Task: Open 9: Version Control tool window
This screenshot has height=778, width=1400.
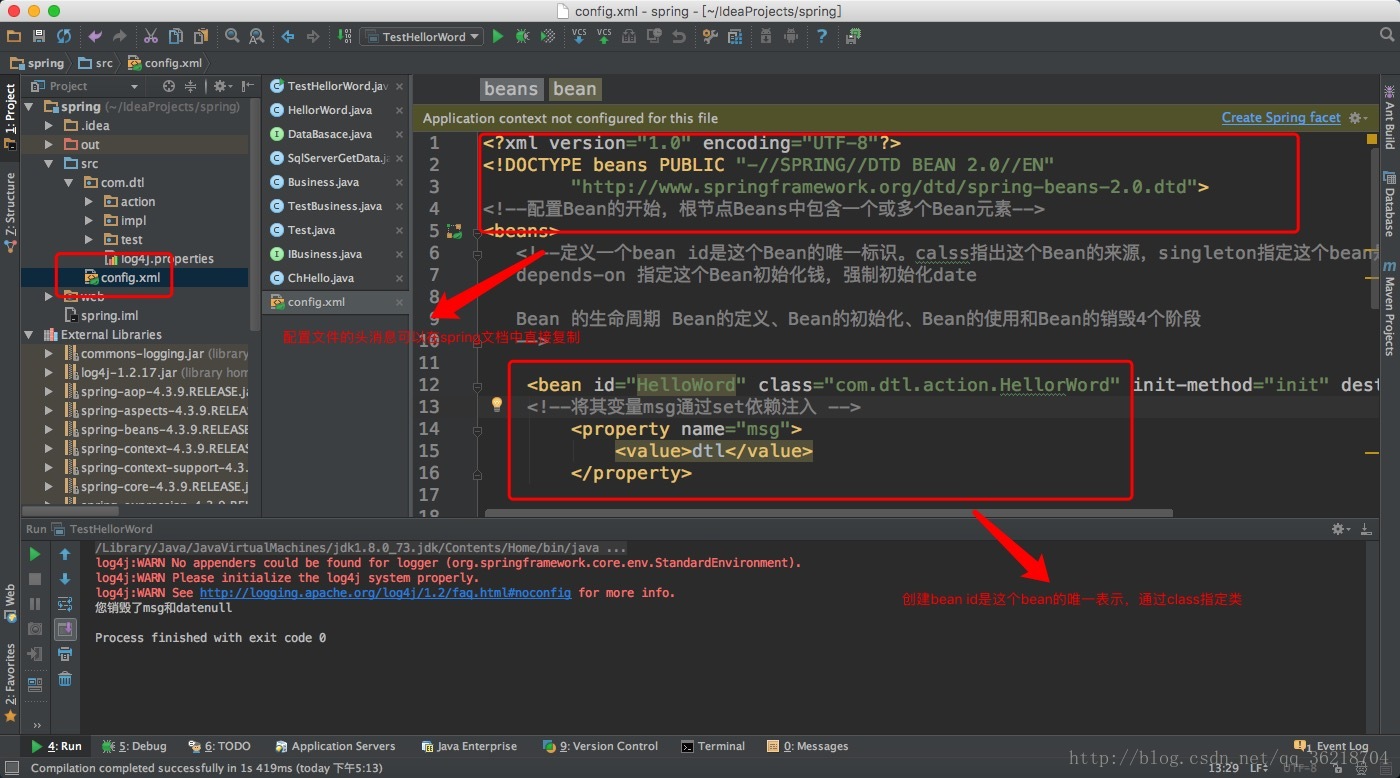Action: [600, 746]
